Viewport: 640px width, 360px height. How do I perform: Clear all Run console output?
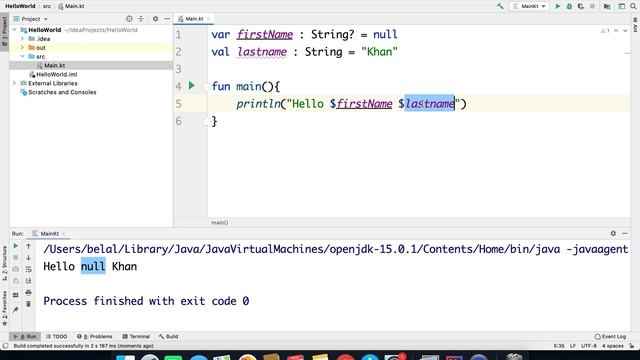click(x=28, y=304)
